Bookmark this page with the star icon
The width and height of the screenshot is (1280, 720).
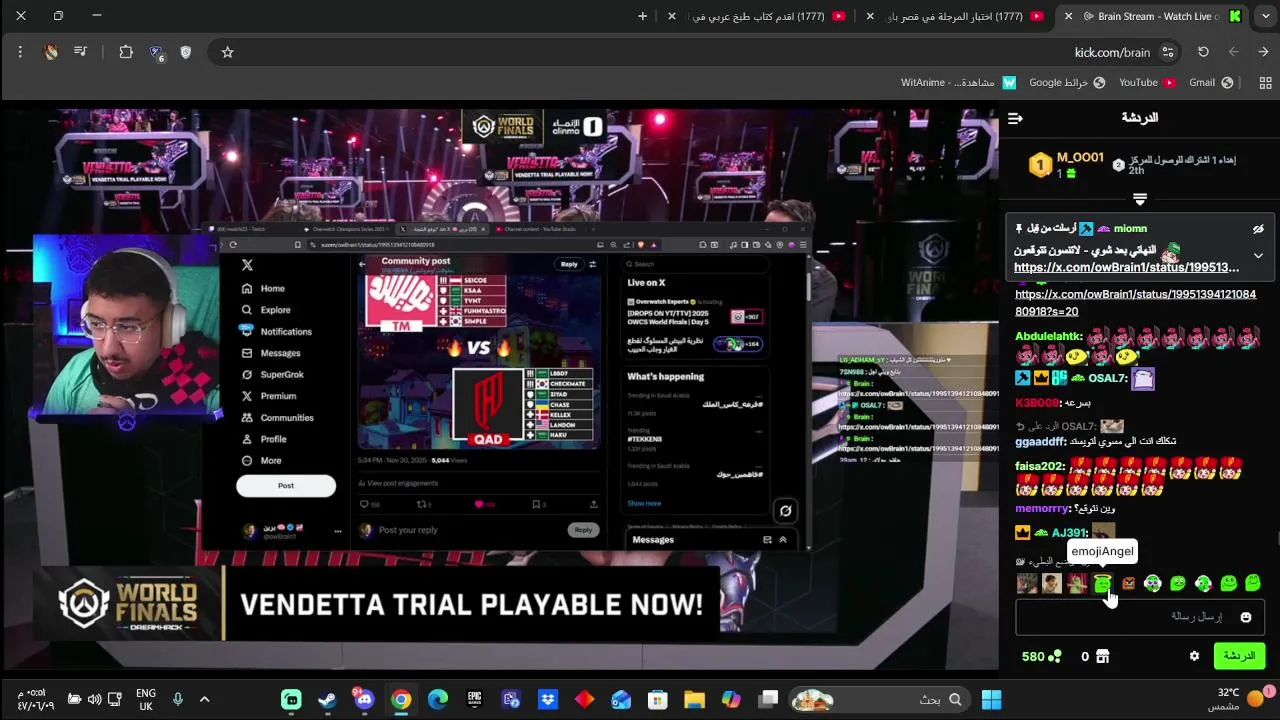[x=227, y=52]
